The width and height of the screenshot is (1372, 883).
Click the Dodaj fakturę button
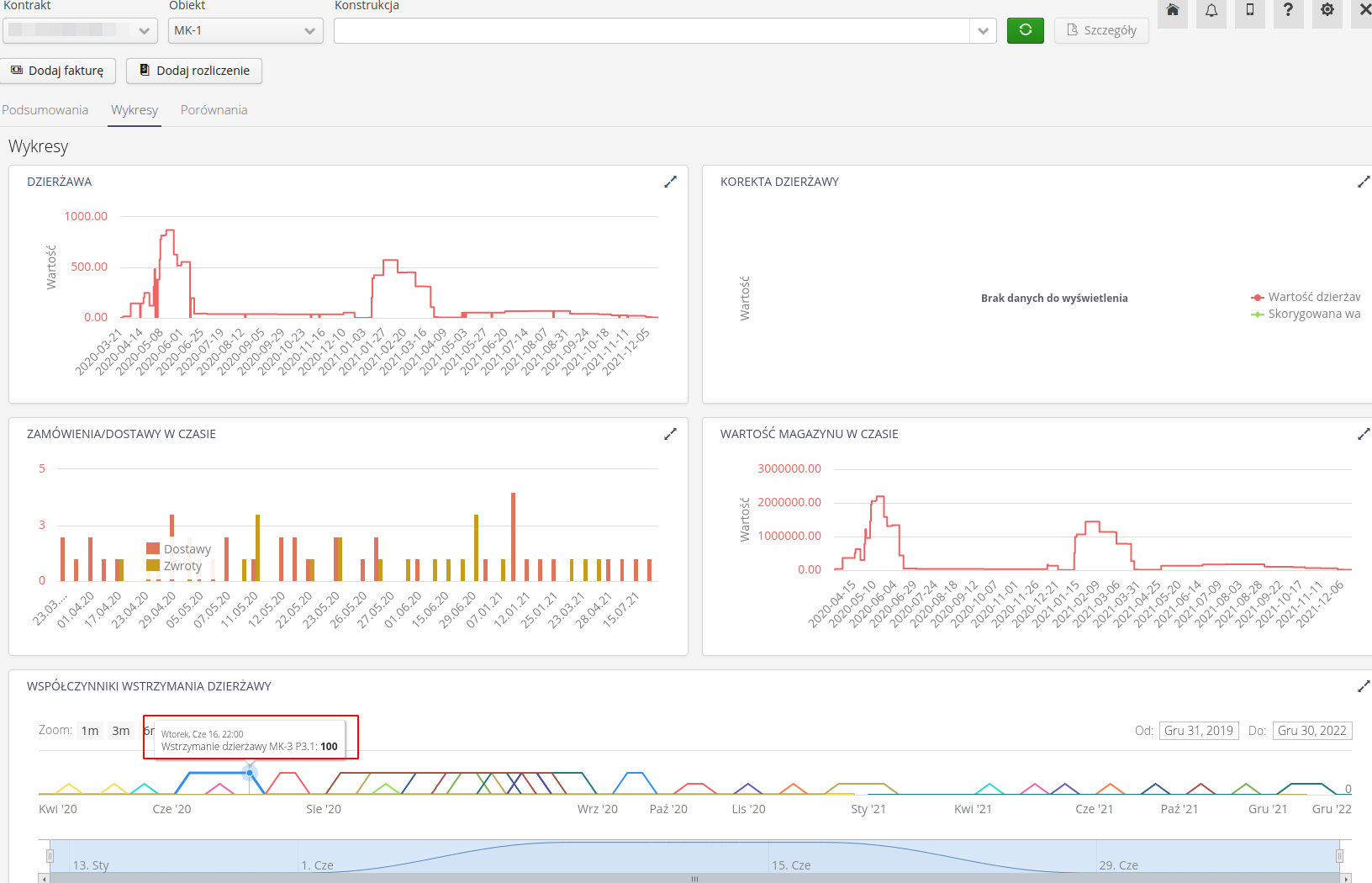[57, 71]
